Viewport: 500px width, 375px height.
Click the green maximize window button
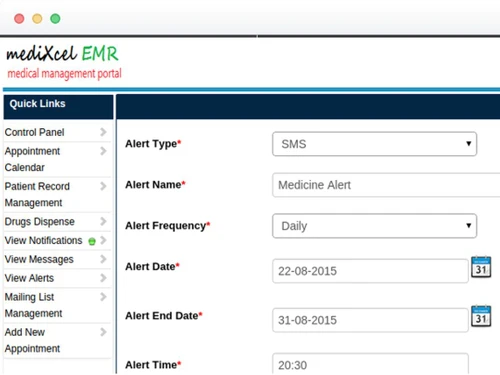55,18
